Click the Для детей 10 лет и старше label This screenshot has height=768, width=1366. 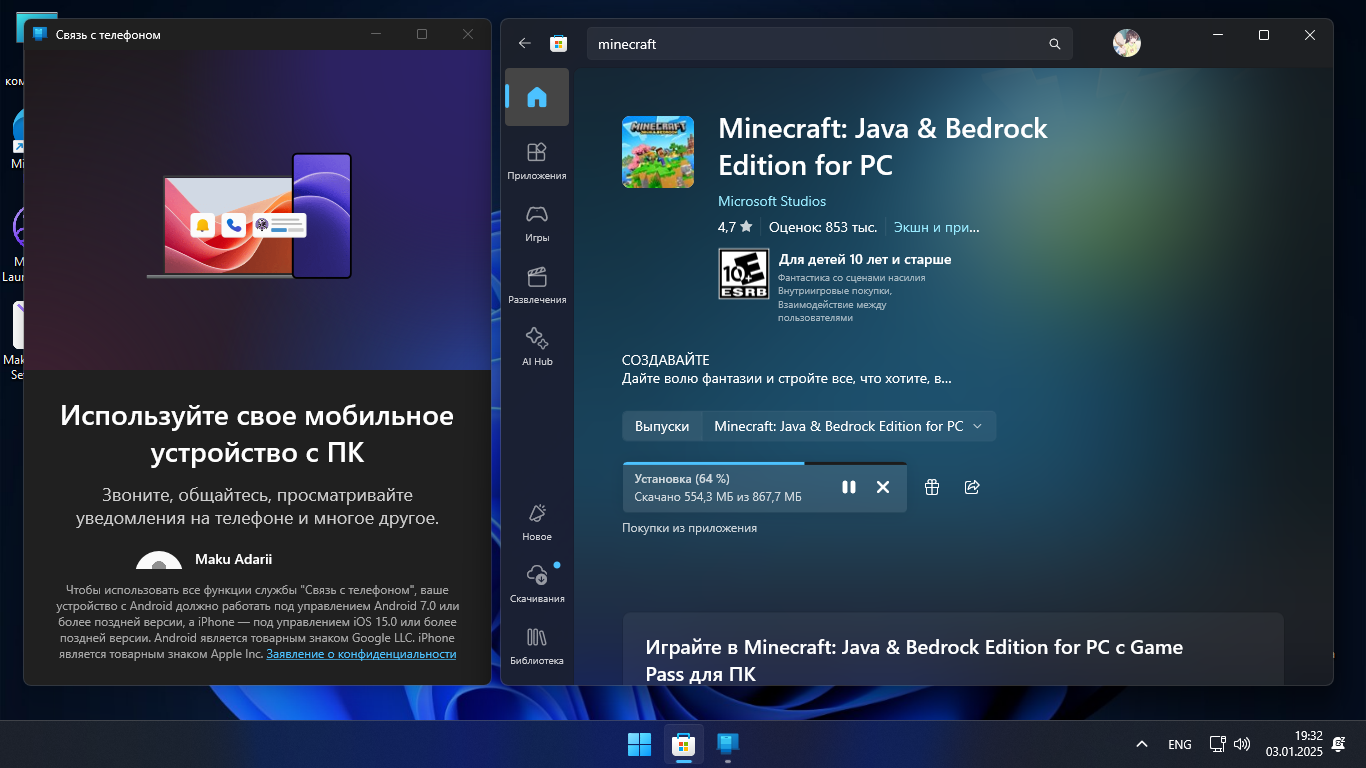tap(865, 259)
